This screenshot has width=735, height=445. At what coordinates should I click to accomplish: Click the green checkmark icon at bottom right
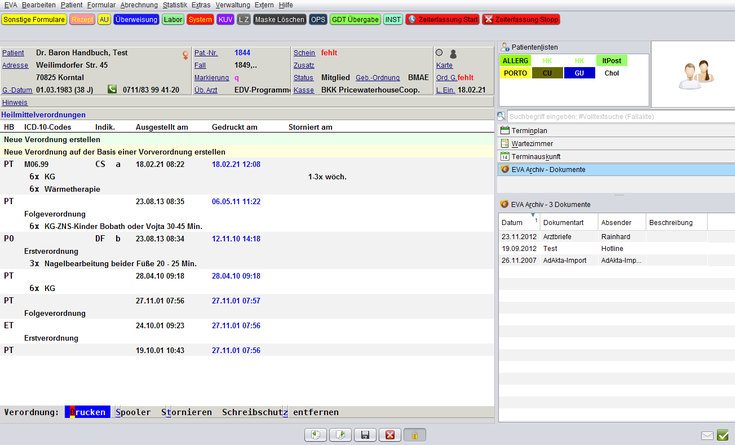click(723, 435)
